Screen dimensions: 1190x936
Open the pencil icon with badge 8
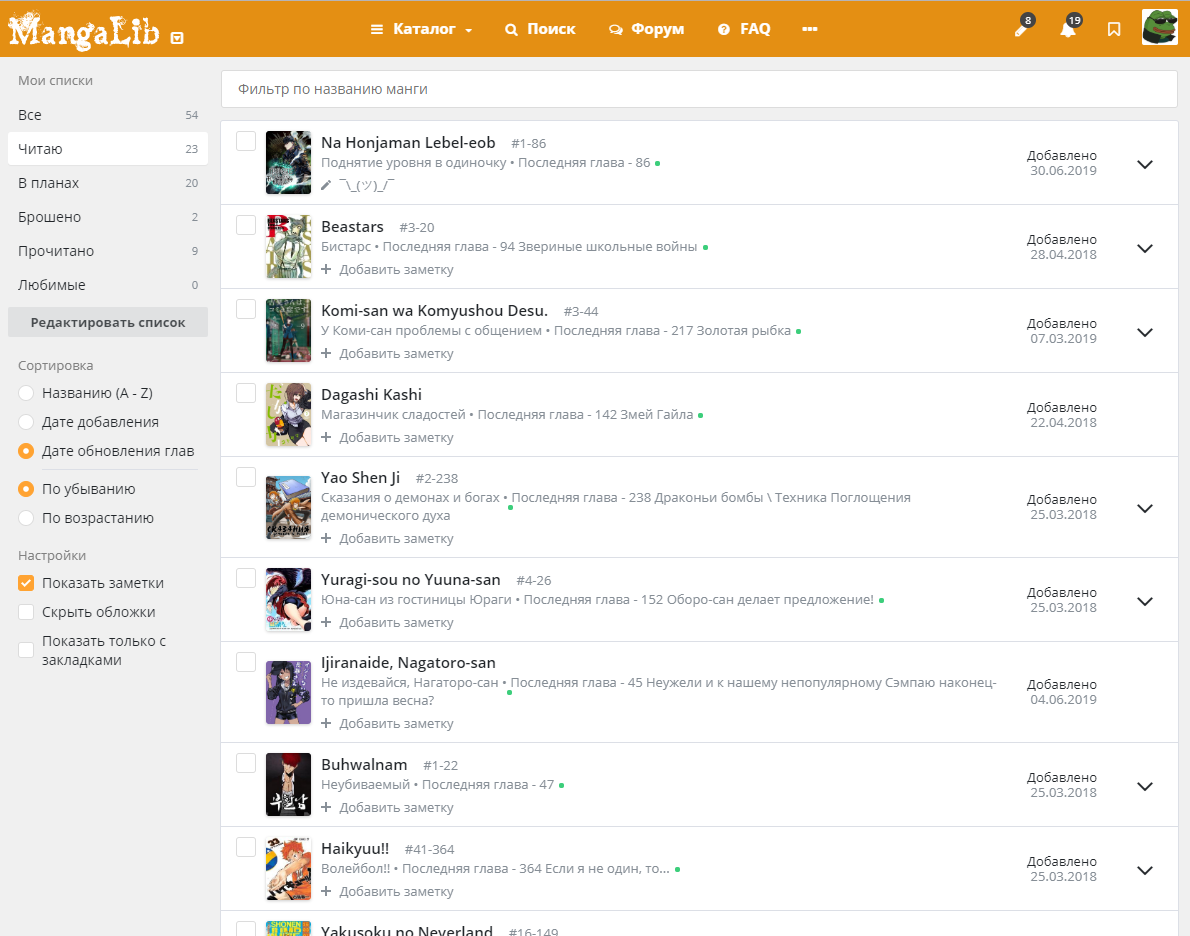tap(1022, 29)
